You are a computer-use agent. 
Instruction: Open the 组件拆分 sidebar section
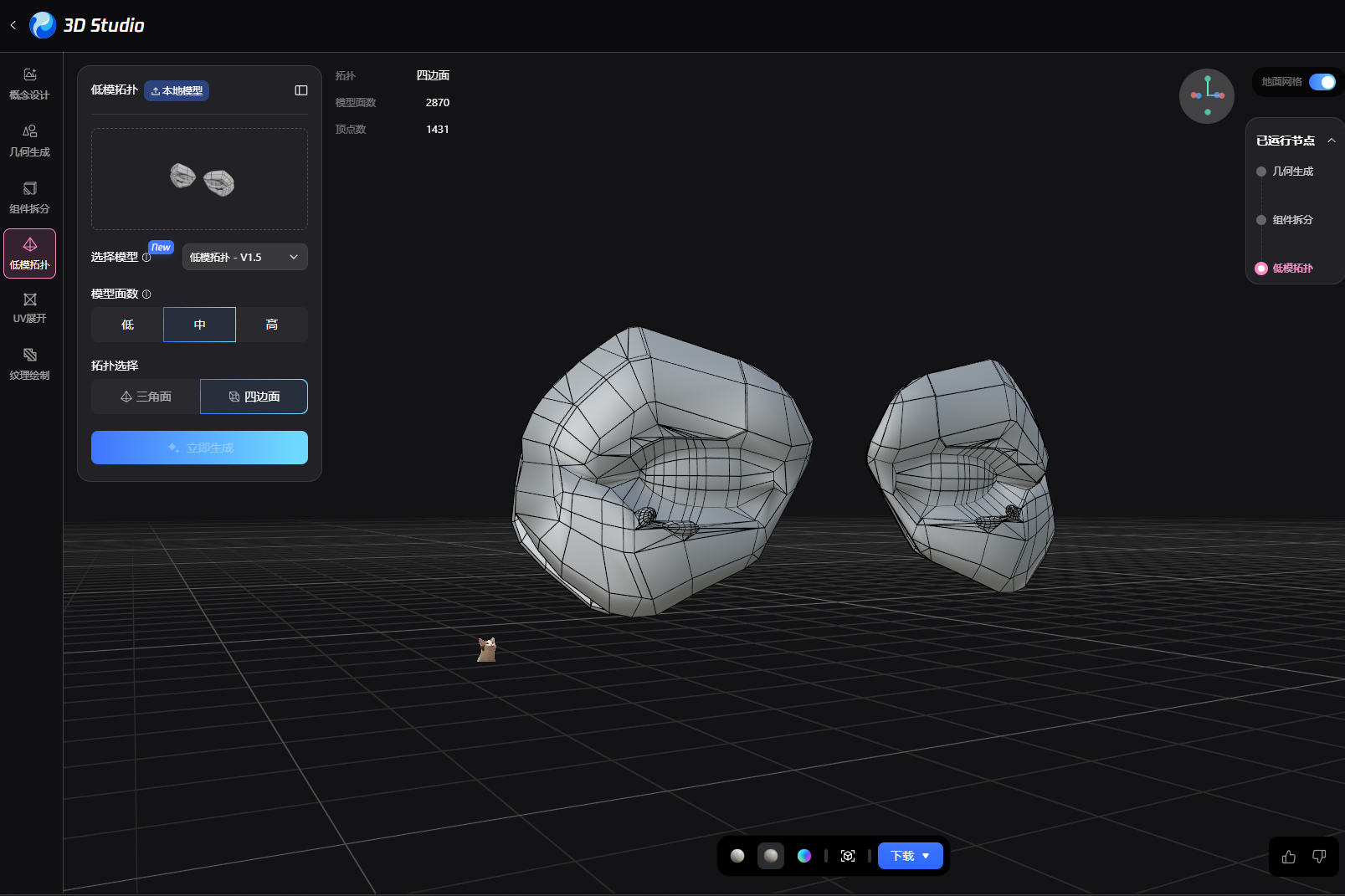click(x=29, y=197)
